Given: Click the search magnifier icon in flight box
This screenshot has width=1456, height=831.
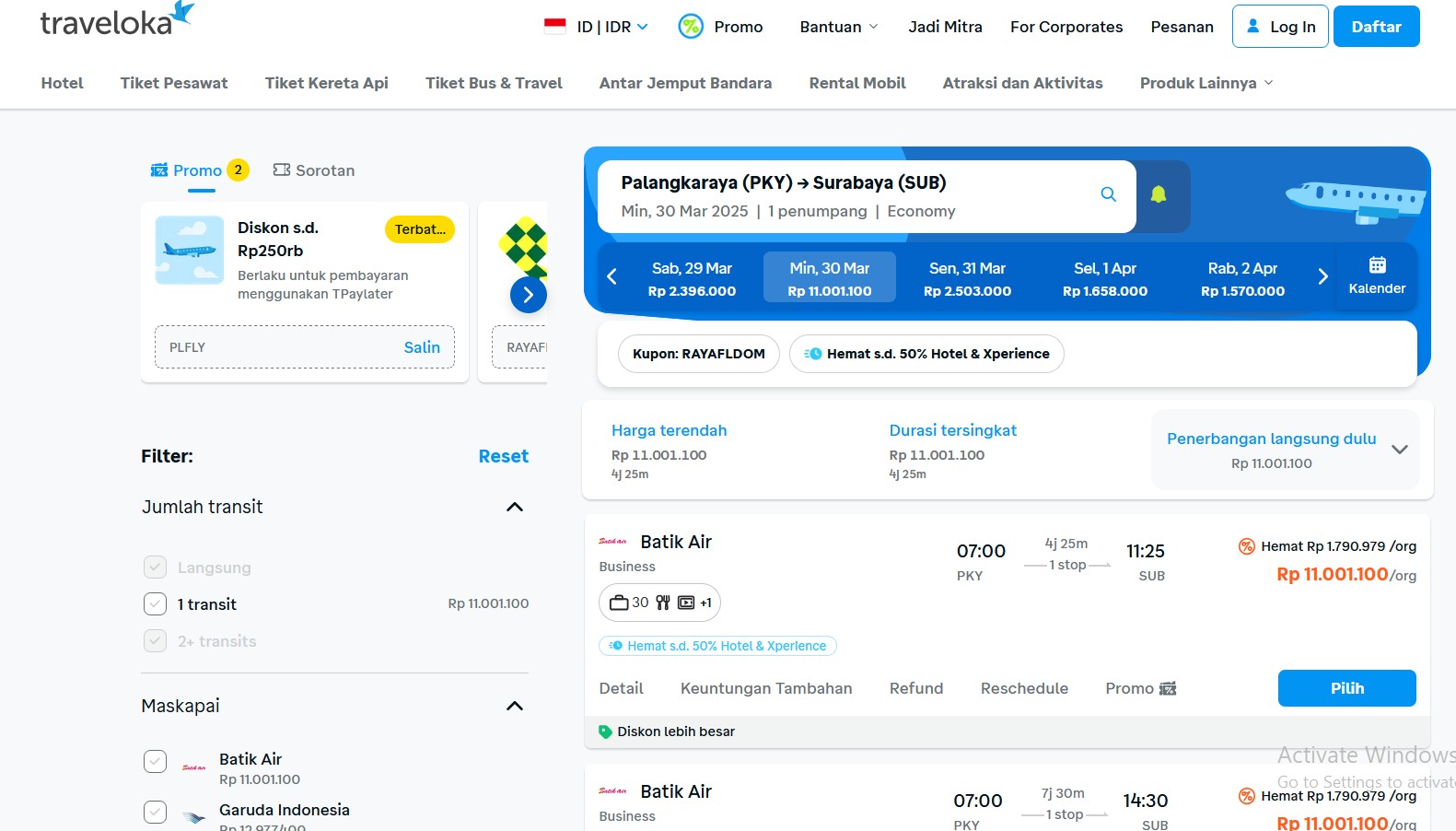Looking at the screenshot, I should (1108, 194).
